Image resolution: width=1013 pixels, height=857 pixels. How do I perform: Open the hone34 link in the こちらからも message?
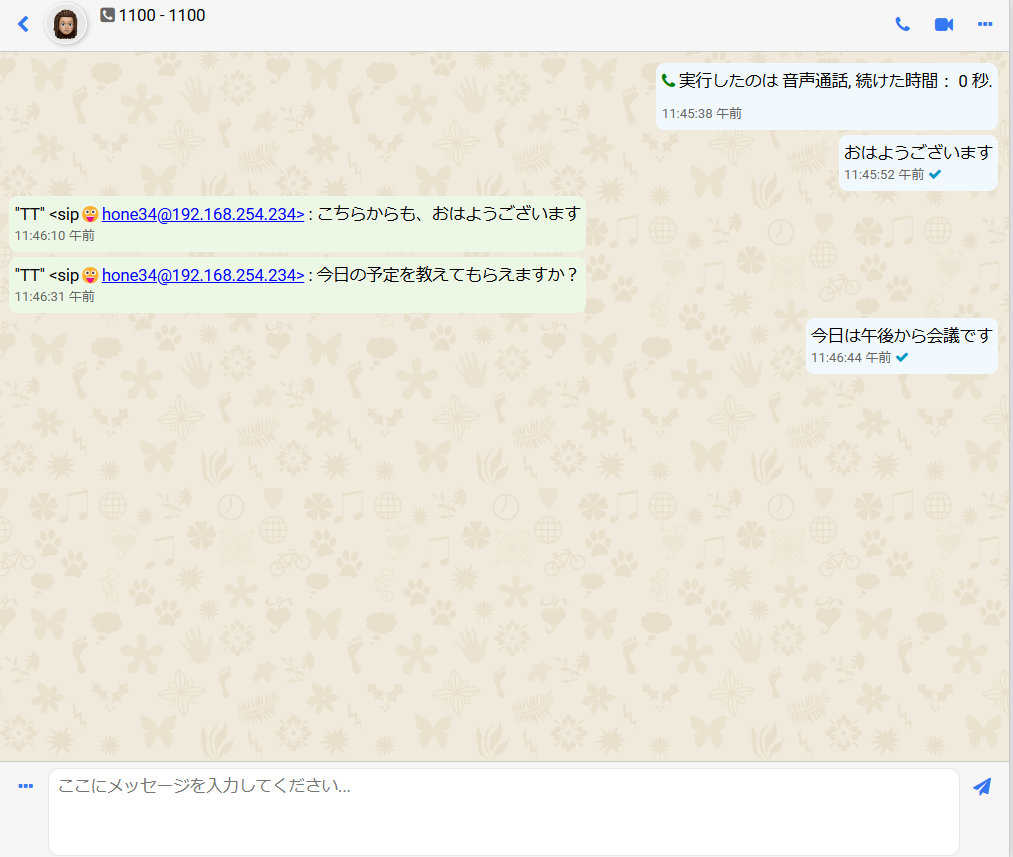203,214
